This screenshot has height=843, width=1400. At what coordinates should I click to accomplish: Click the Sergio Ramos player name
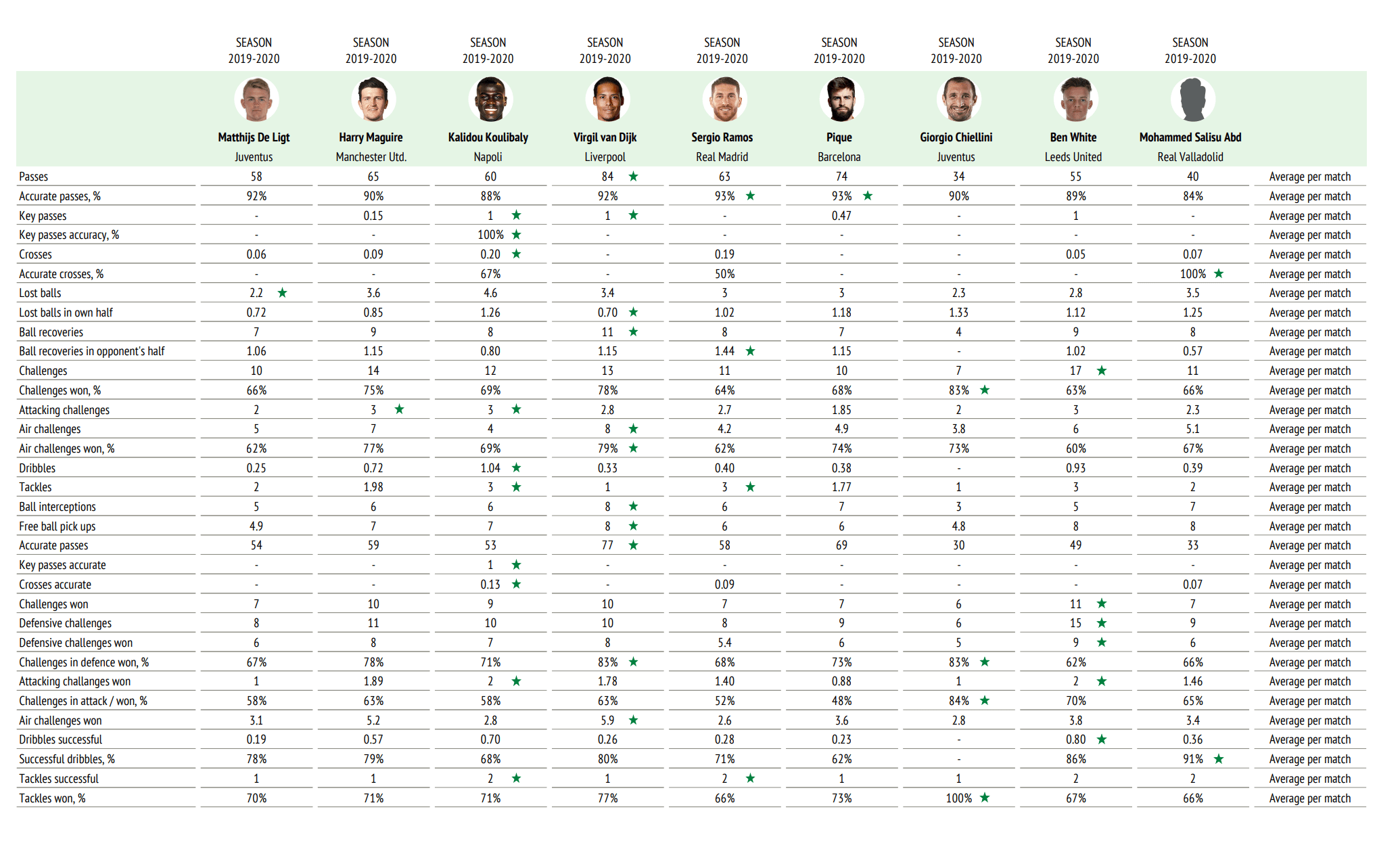(x=722, y=137)
